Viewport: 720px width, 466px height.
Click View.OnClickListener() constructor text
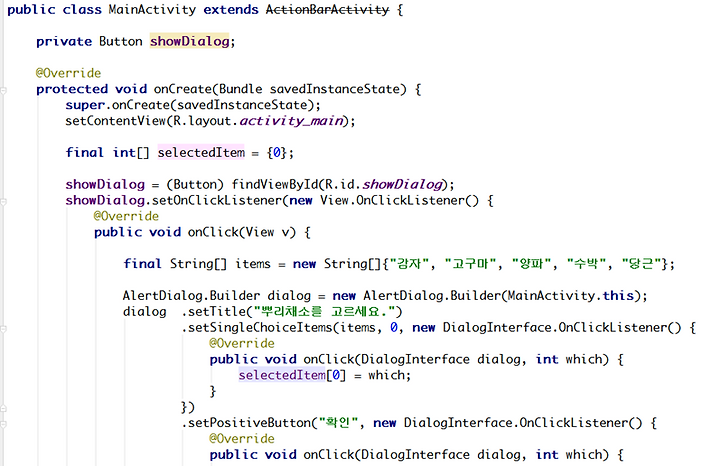(x=399, y=201)
